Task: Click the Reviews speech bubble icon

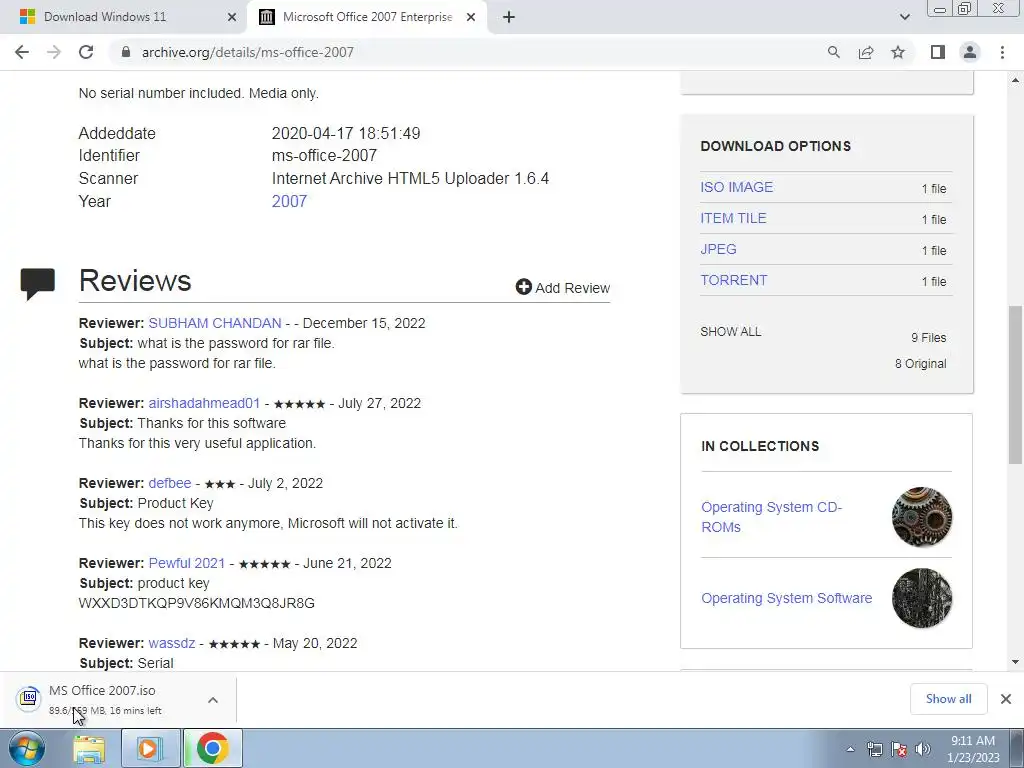Action: pos(37,283)
